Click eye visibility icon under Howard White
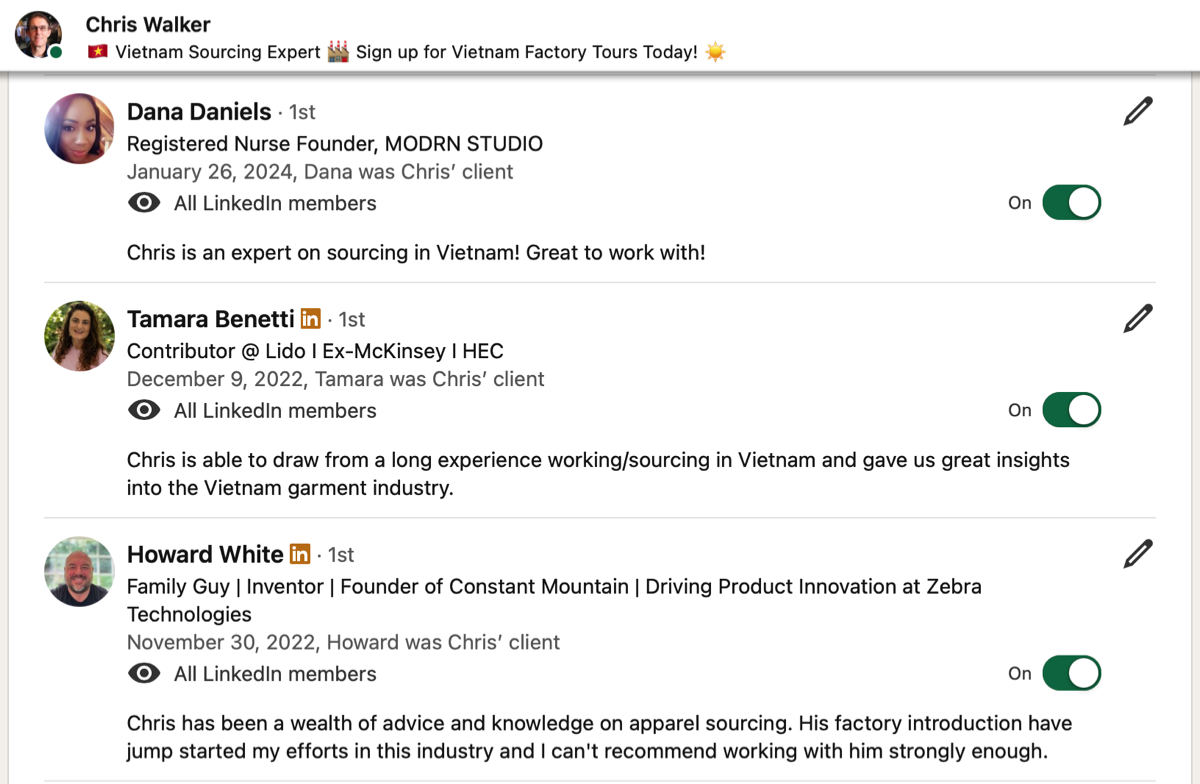The height and width of the screenshot is (784, 1200). pyautogui.click(x=144, y=674)
